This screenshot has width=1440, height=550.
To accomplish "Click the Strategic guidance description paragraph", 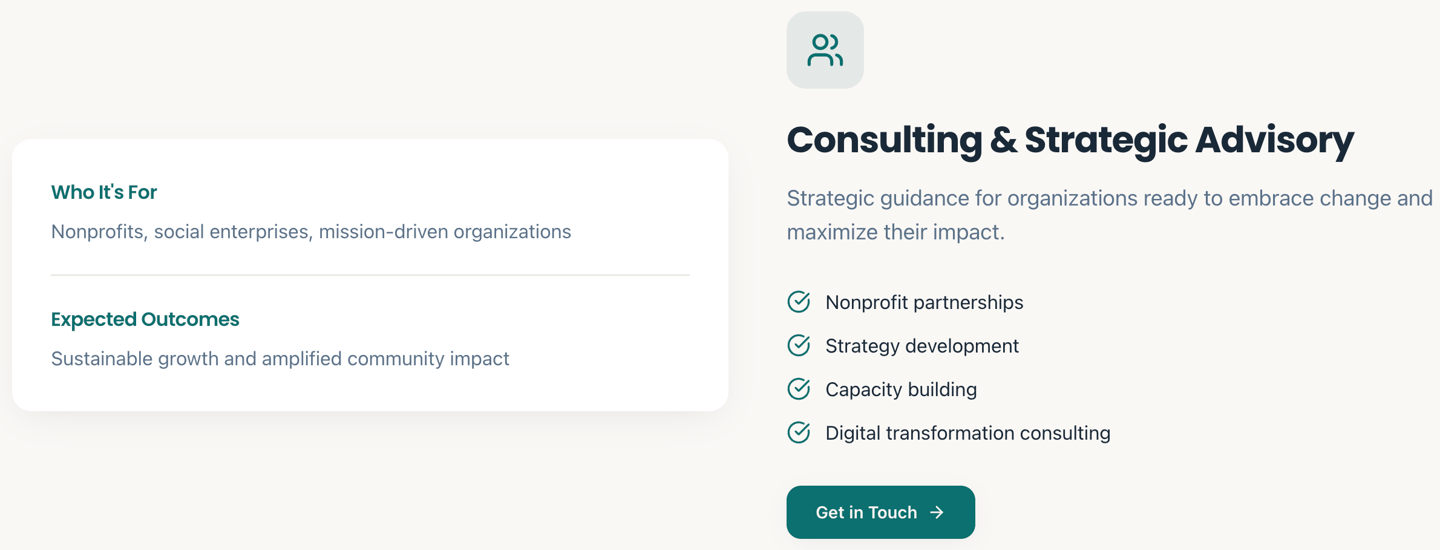I will coord(1109,199).
